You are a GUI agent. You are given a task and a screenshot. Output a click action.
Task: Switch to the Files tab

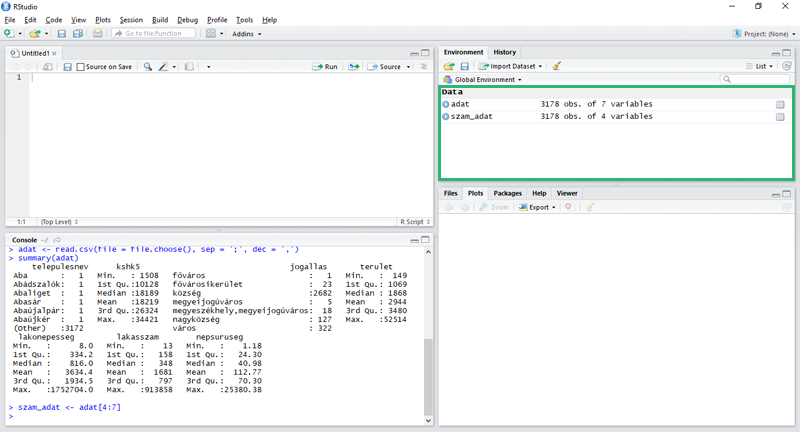[x=451, y=193]
